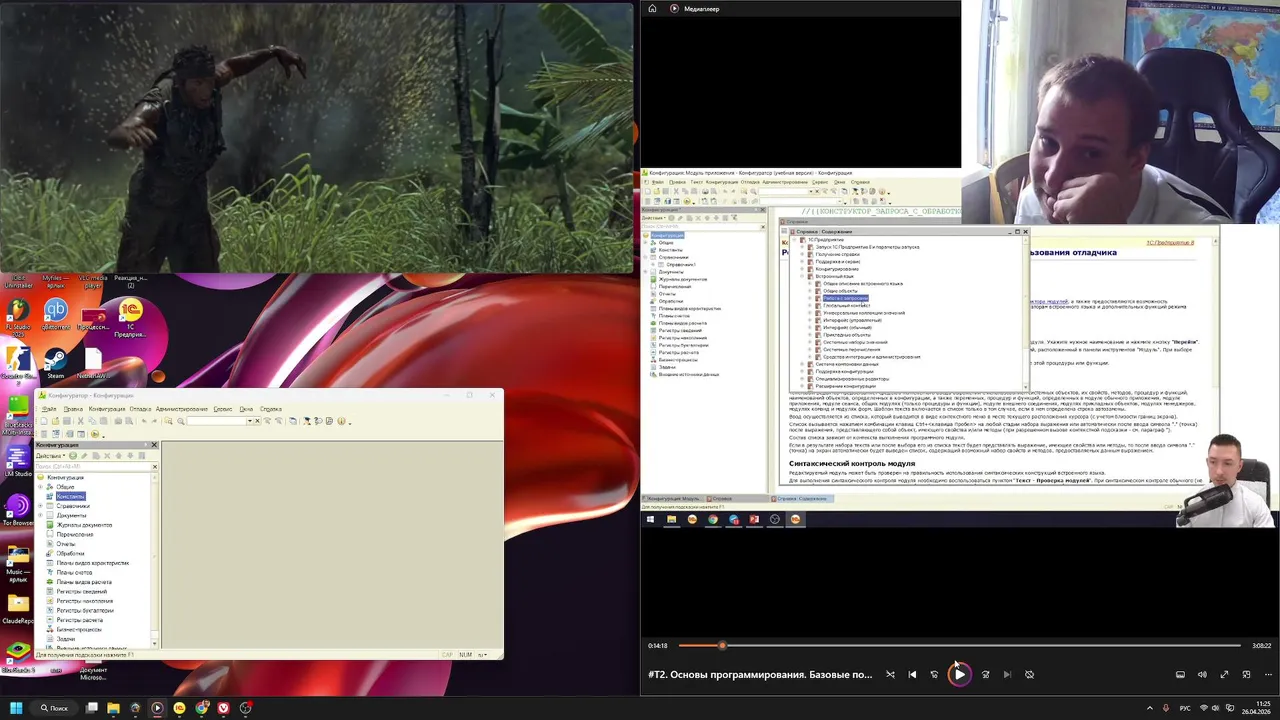
Task: Switch the media player to full screen
Action: point(1224,674)
